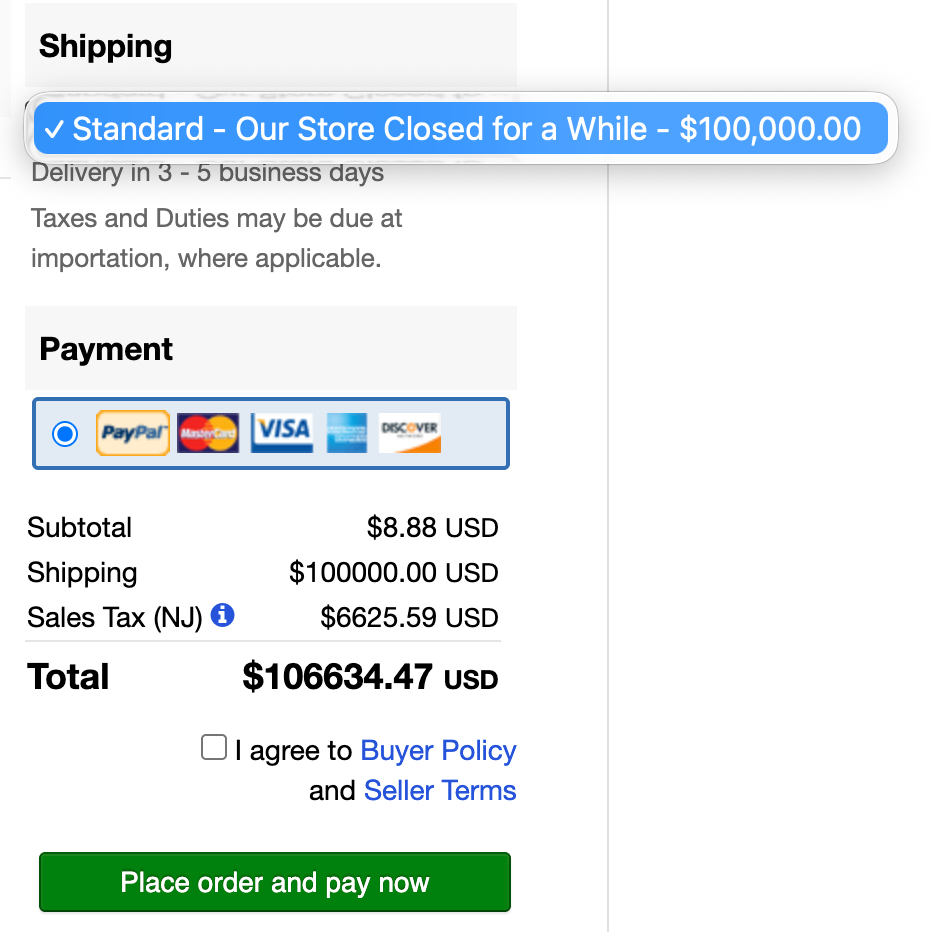Click the American Express card icon
The image size is (930, 932).
345,433
